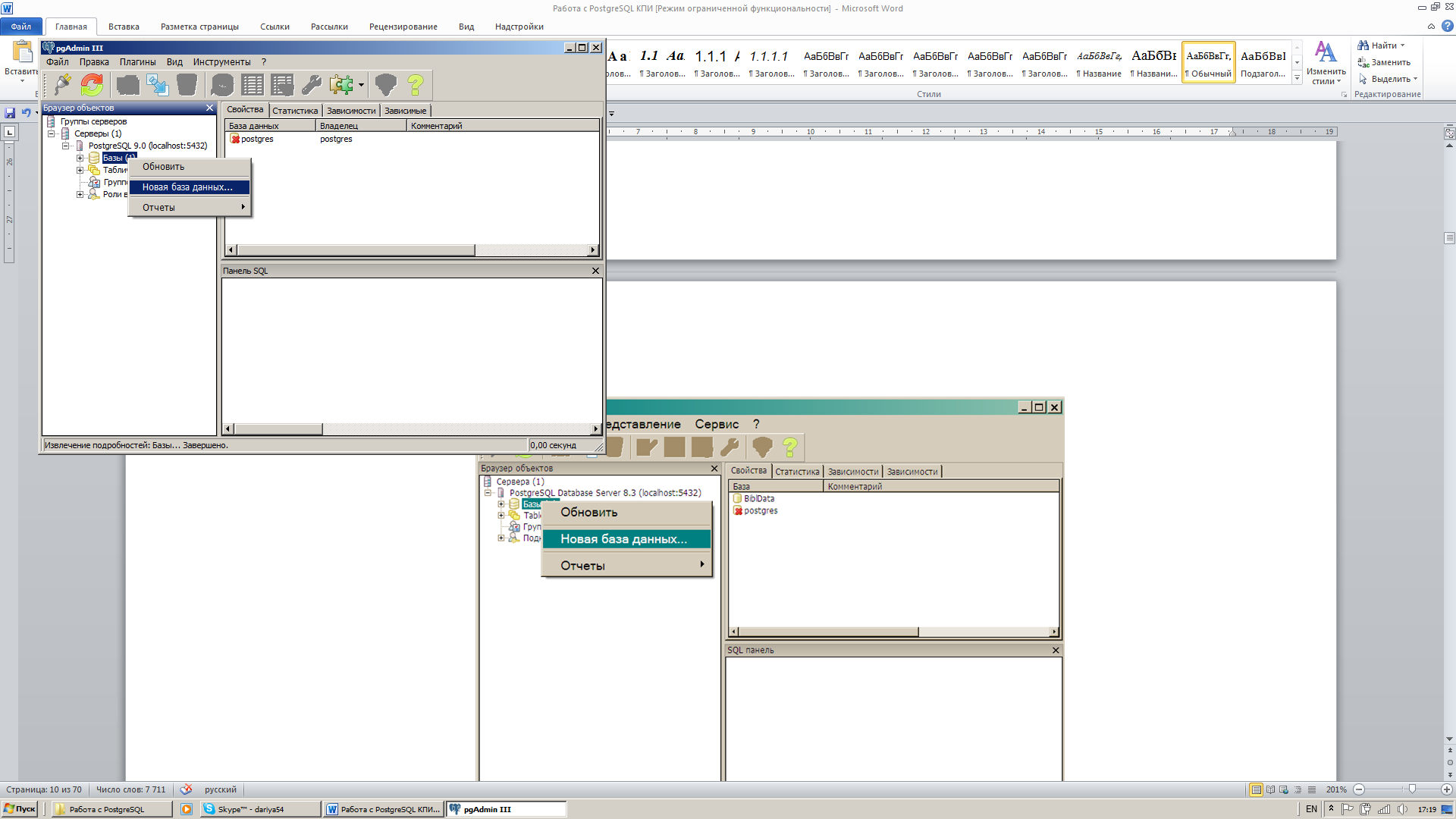Switch to Full Screen Reading view in Word
Image resolution: width=1456 pixels, height=819 pixels.
[x=1270, y=789]
